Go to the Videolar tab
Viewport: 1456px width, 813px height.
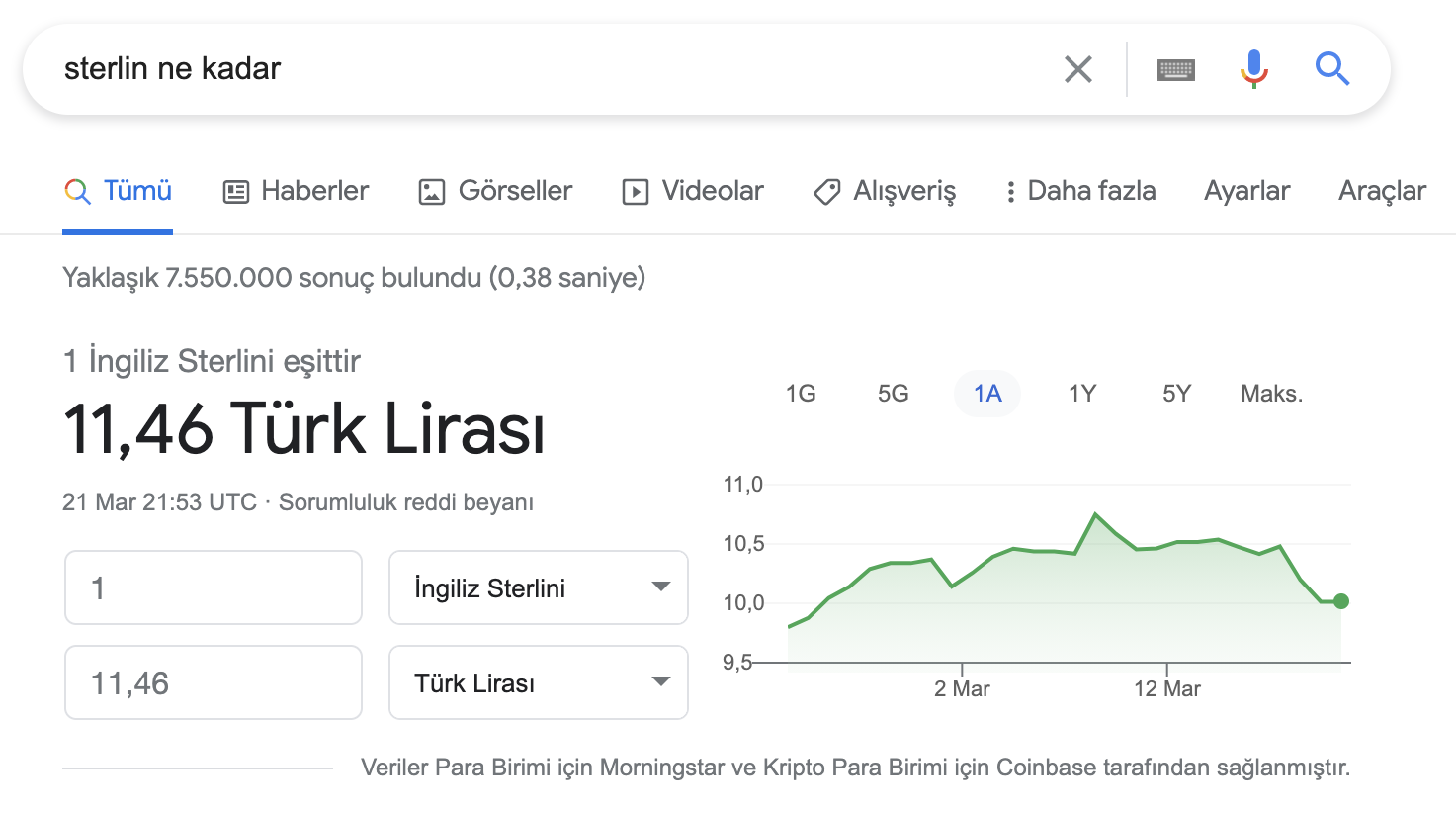693,191
